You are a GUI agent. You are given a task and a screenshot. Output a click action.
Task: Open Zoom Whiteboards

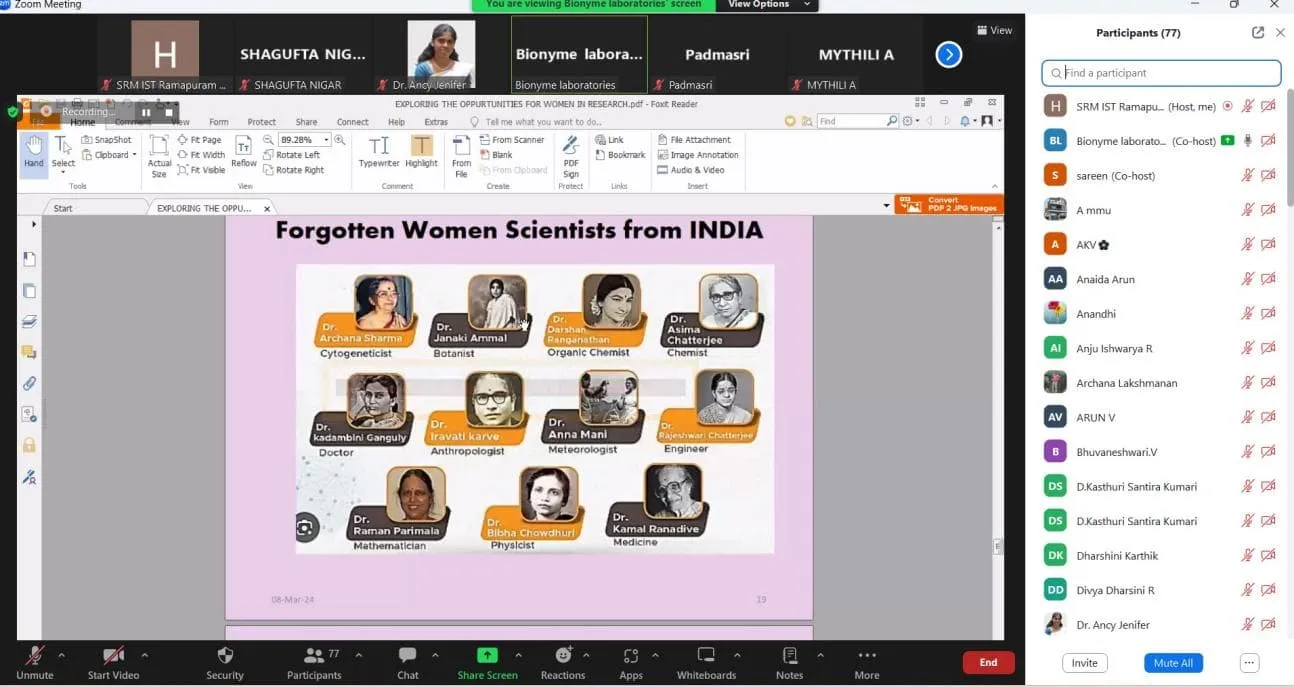[x=706, y=662]
